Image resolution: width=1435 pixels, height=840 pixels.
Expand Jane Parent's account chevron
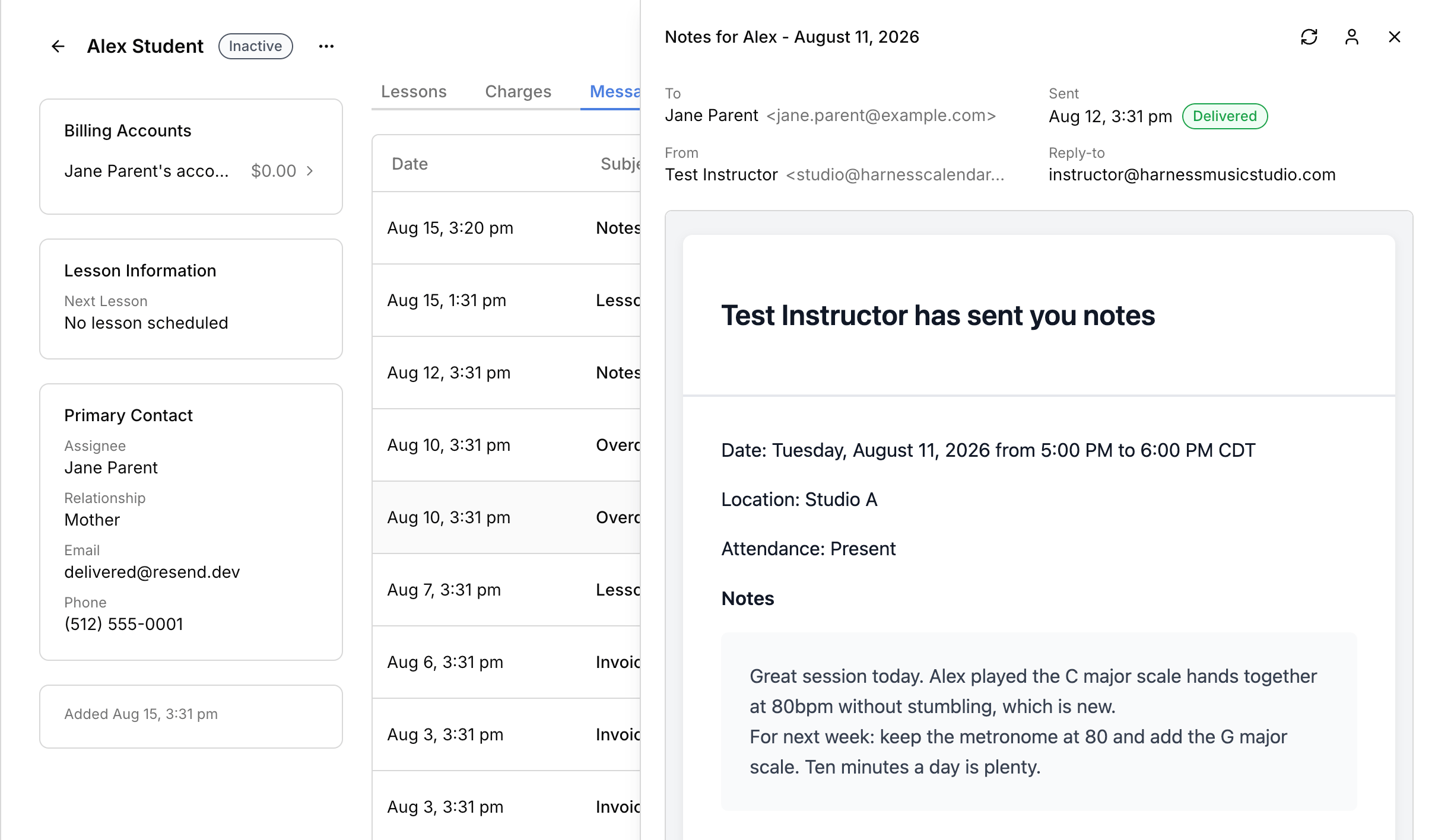point(310,171)
